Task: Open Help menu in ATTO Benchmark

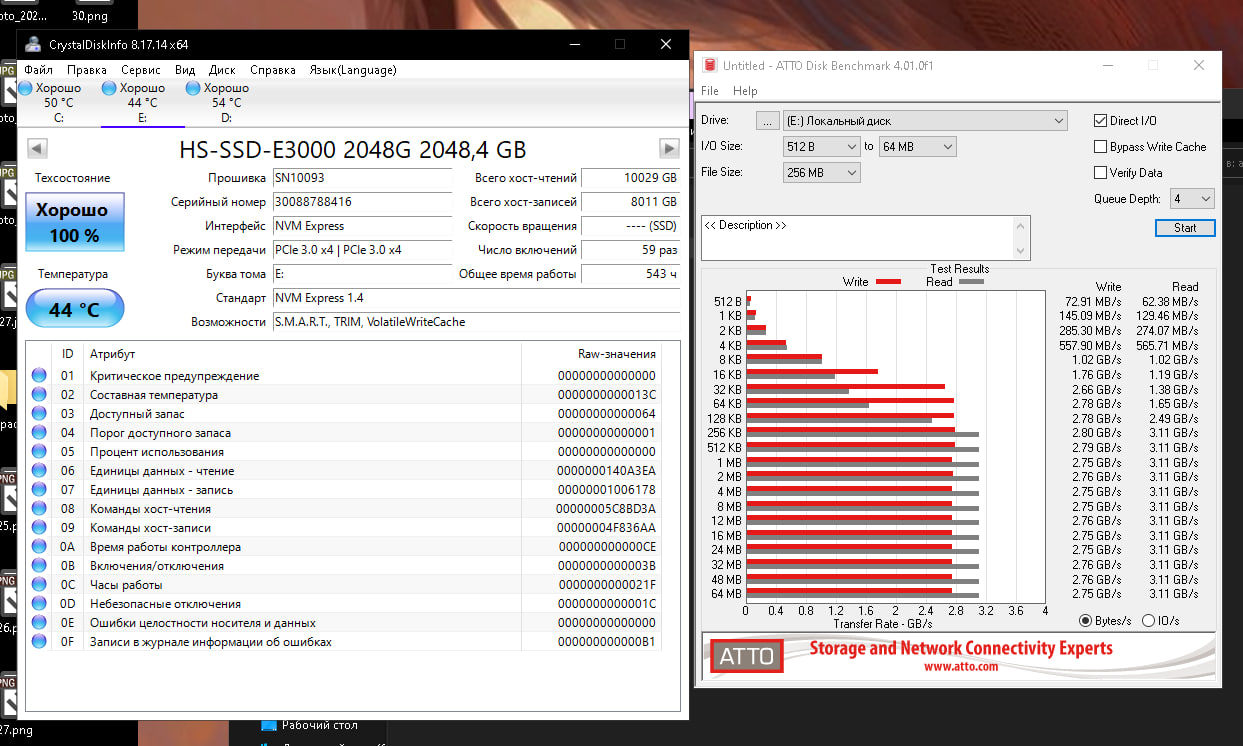Action: point(745,91)
